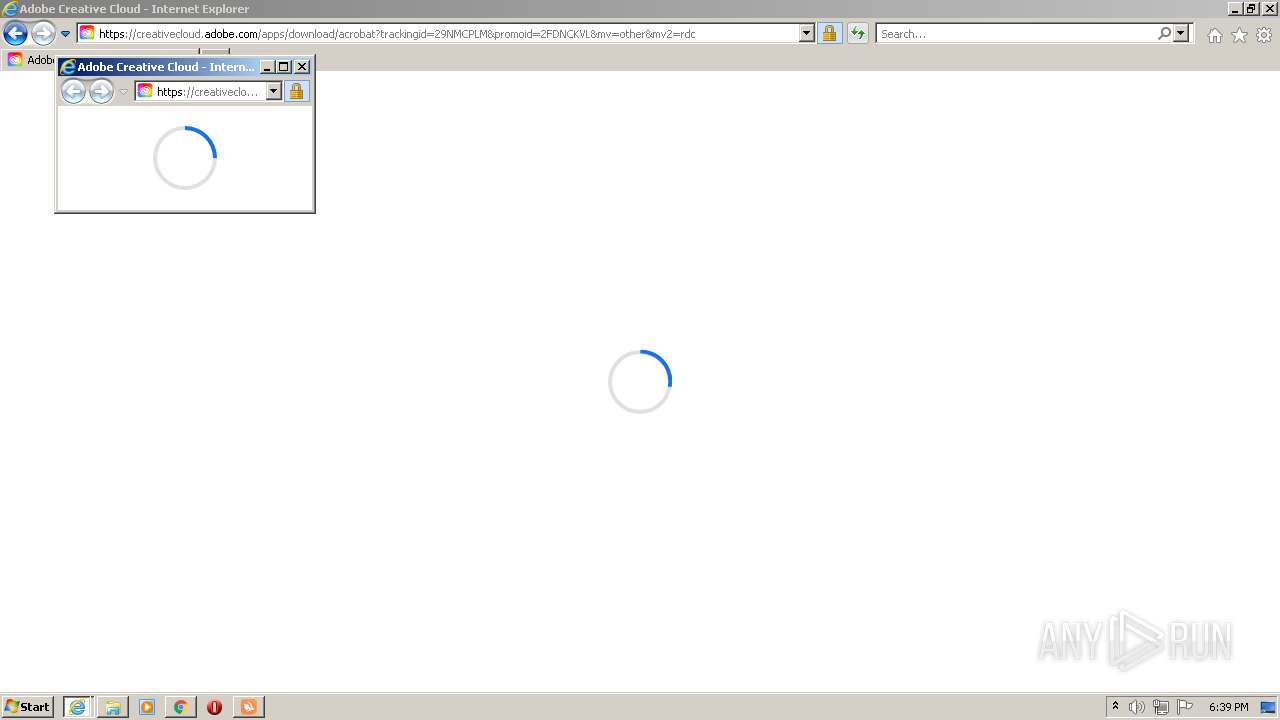Click the Search box in main window

click(x=1016, y=34)
